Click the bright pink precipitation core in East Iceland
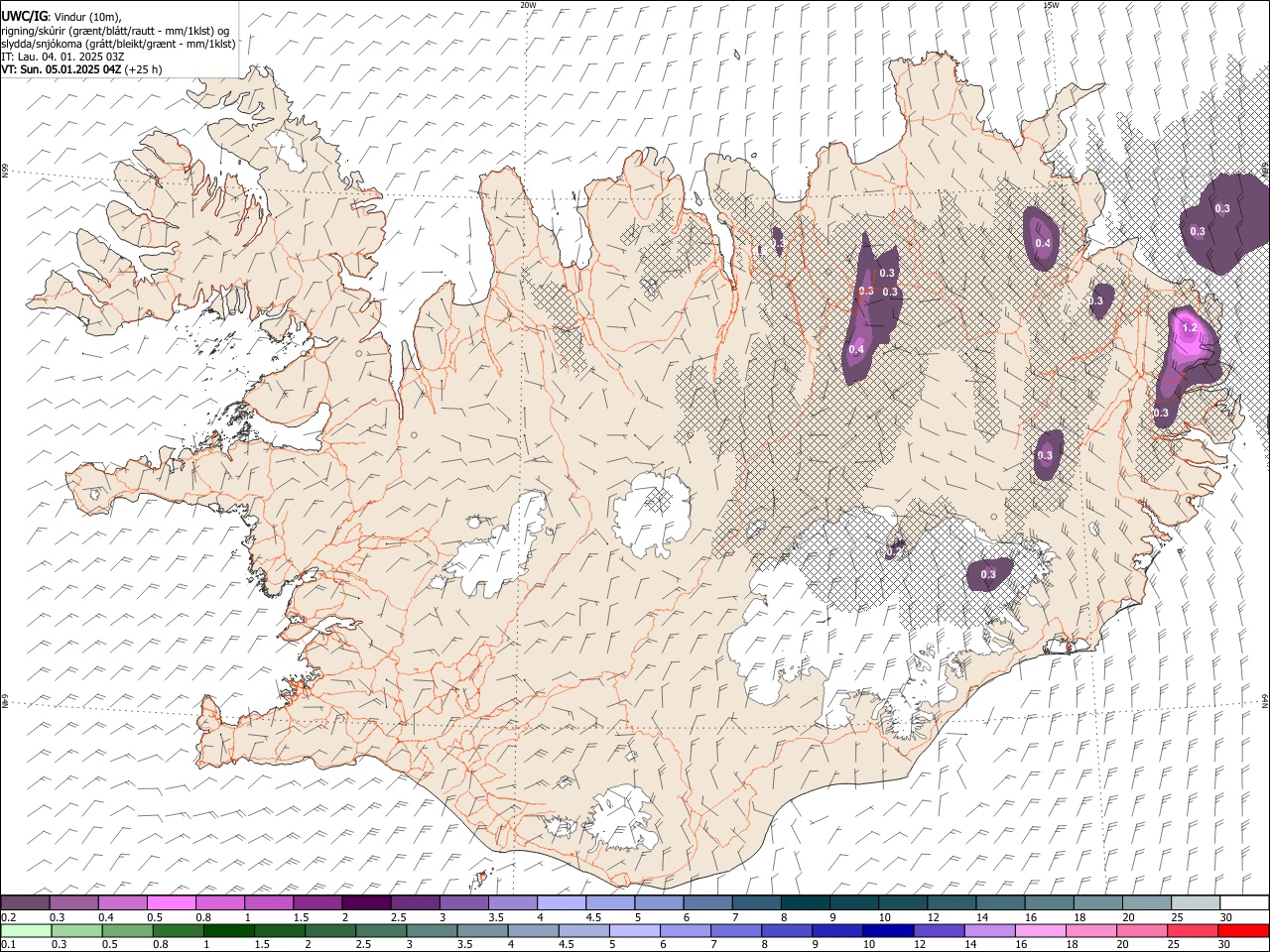The image size is (1270, 952). coord(1188,337)
